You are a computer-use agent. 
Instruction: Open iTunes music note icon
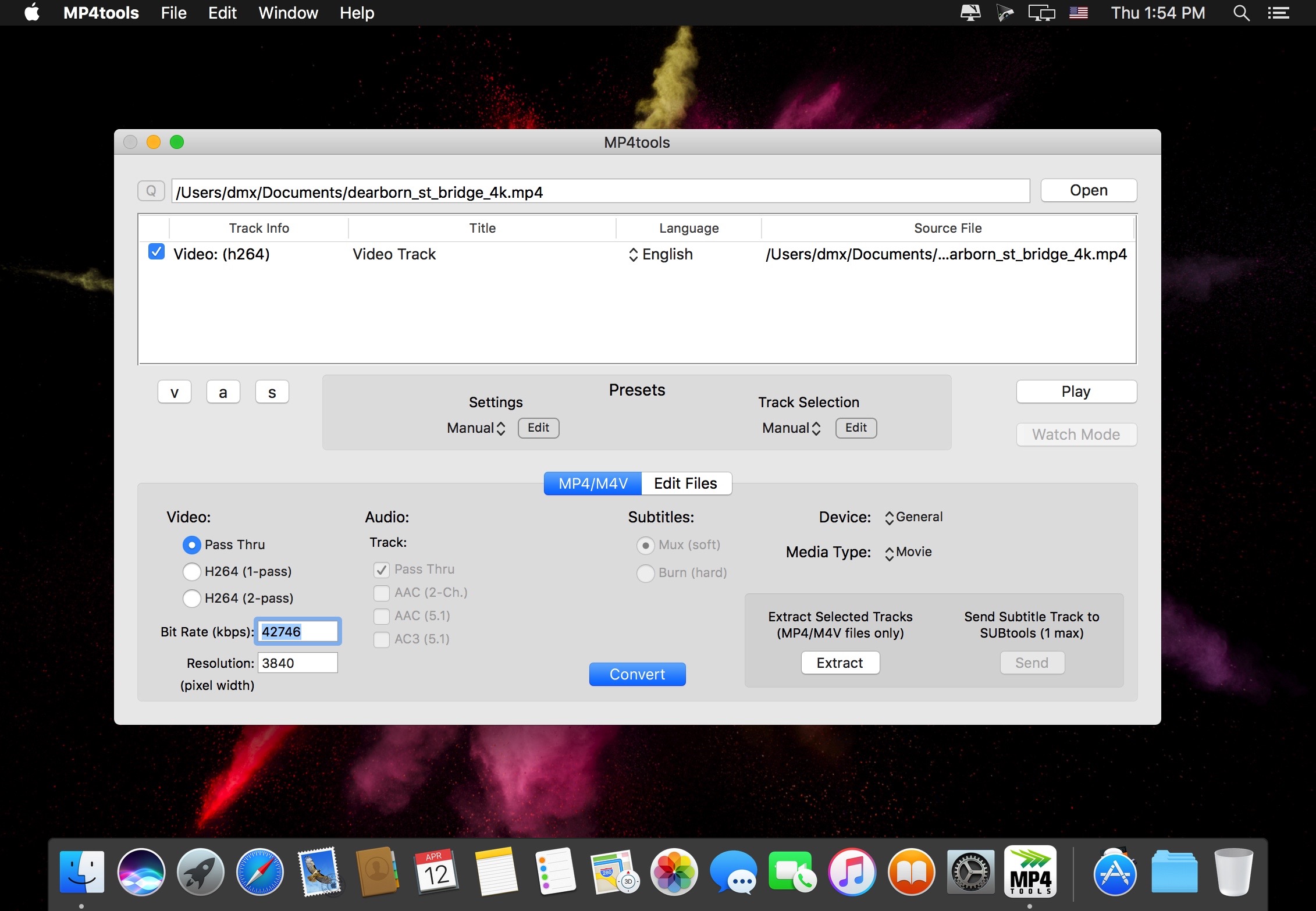852,872
